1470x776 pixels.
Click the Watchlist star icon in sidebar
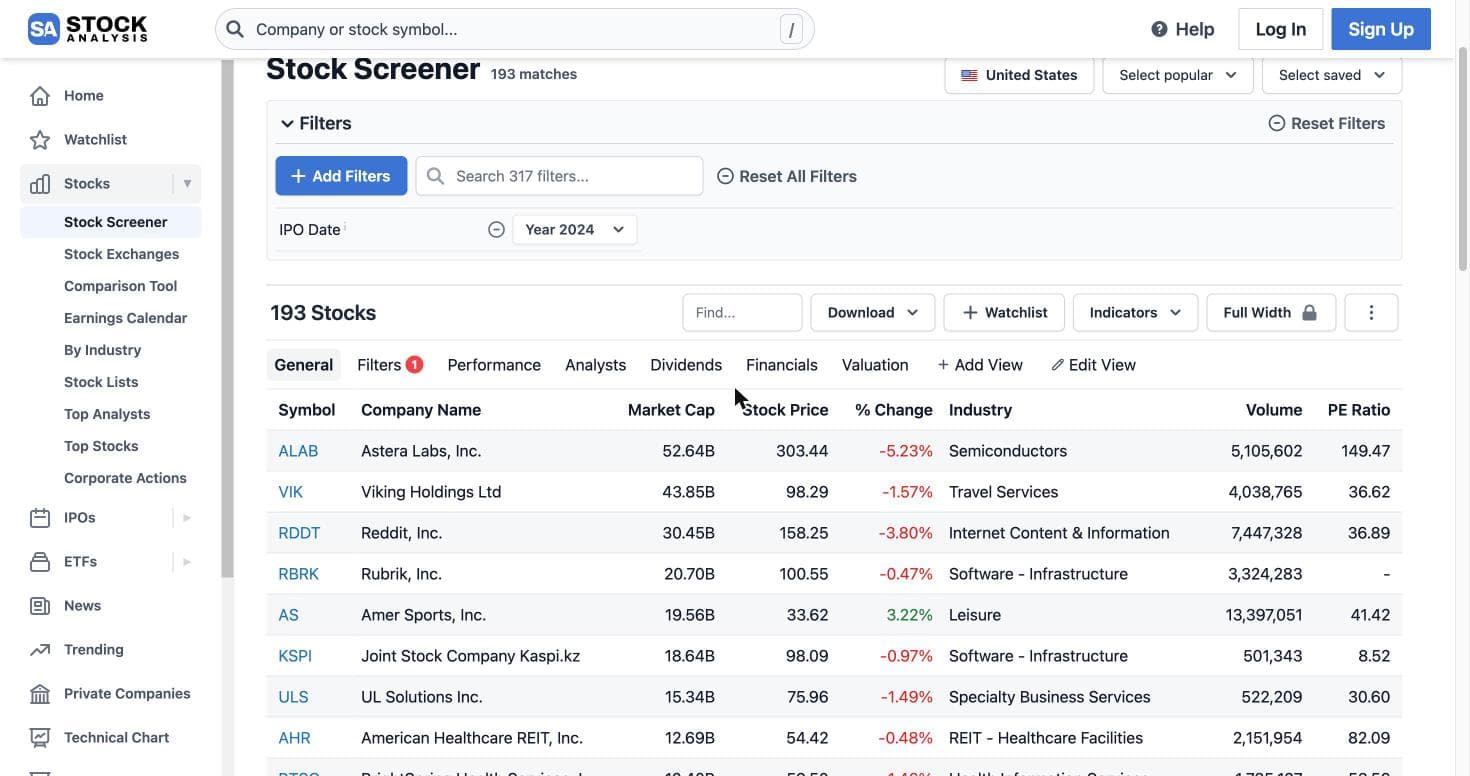coord(40,140)
